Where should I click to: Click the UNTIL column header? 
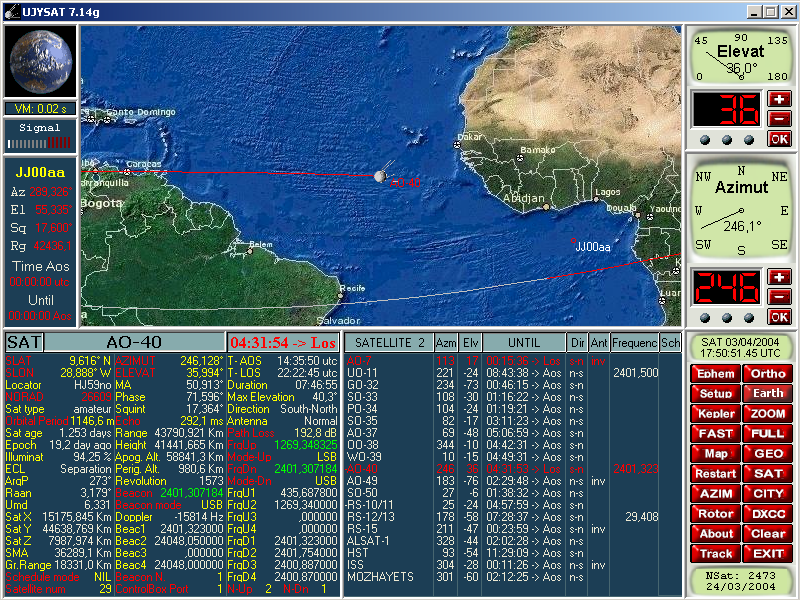[524, 342]
